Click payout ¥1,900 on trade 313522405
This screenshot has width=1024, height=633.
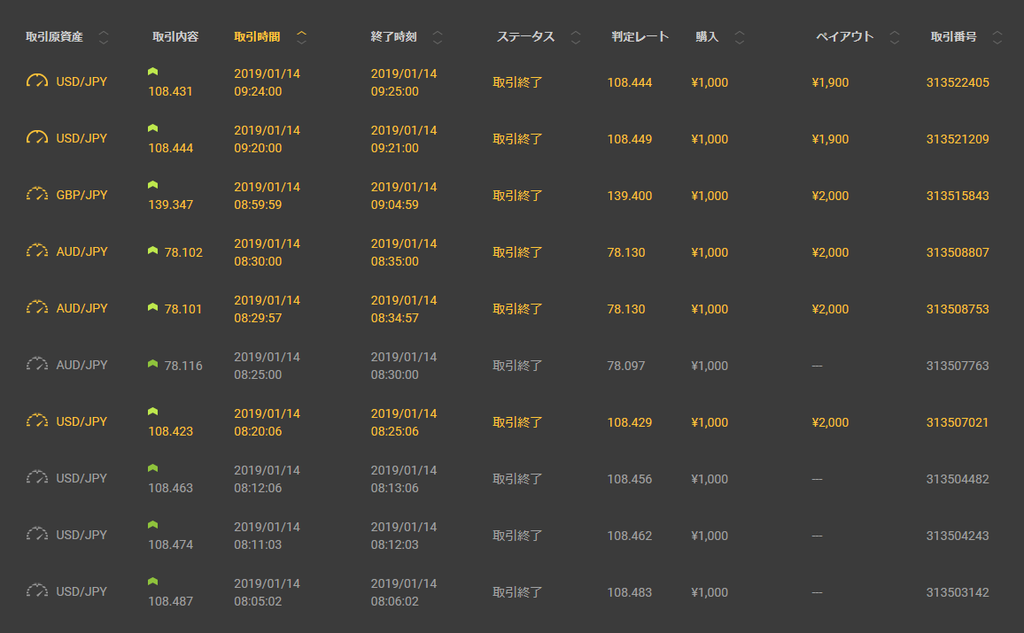(830, 82)
